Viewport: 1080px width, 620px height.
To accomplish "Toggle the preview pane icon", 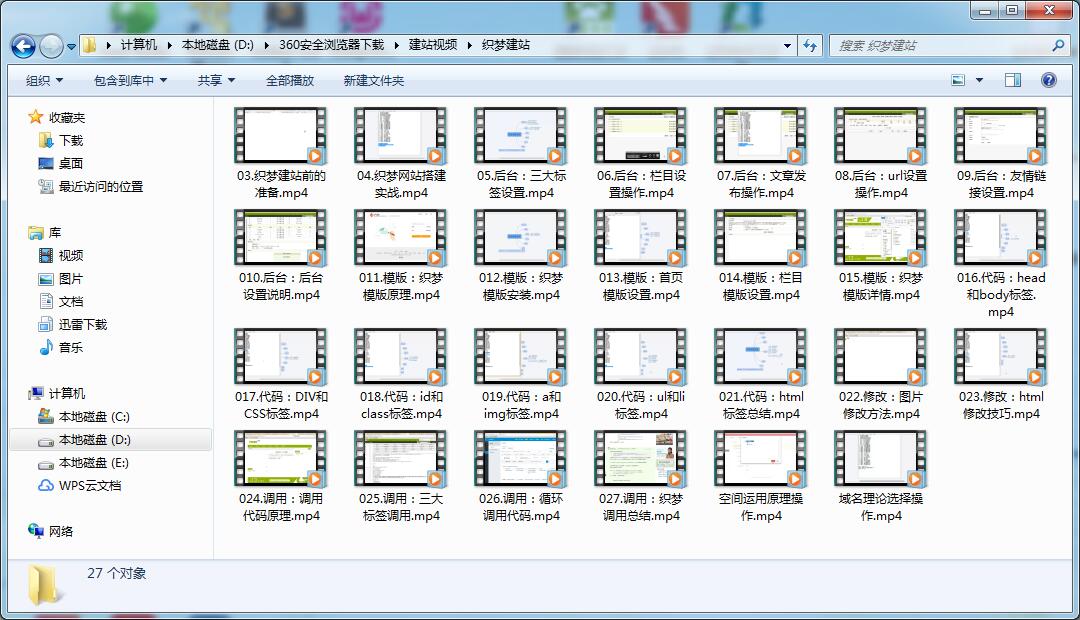I will 1013,80.
